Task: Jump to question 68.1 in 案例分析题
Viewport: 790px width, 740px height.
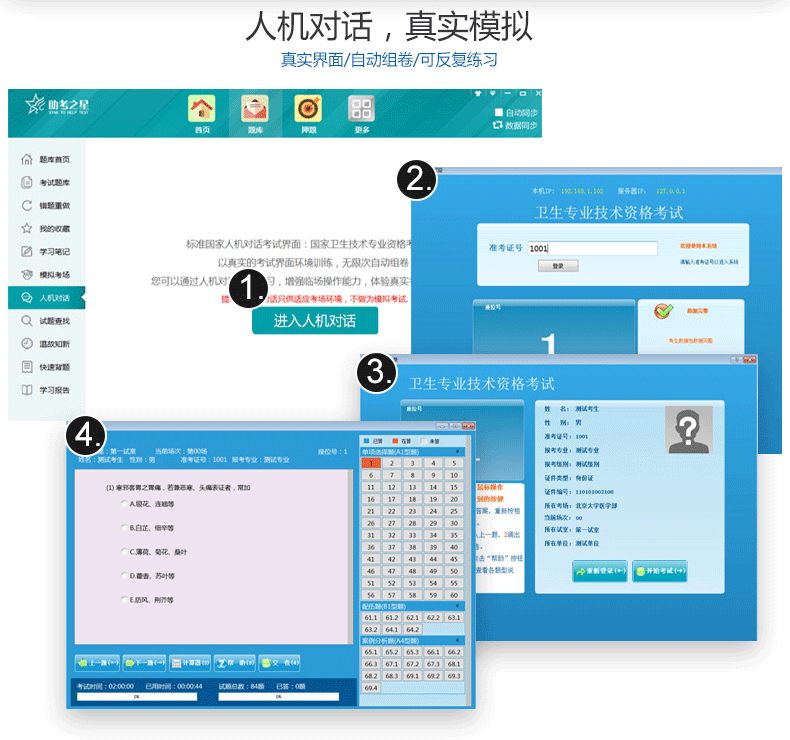Action: [x=454, y=664]
